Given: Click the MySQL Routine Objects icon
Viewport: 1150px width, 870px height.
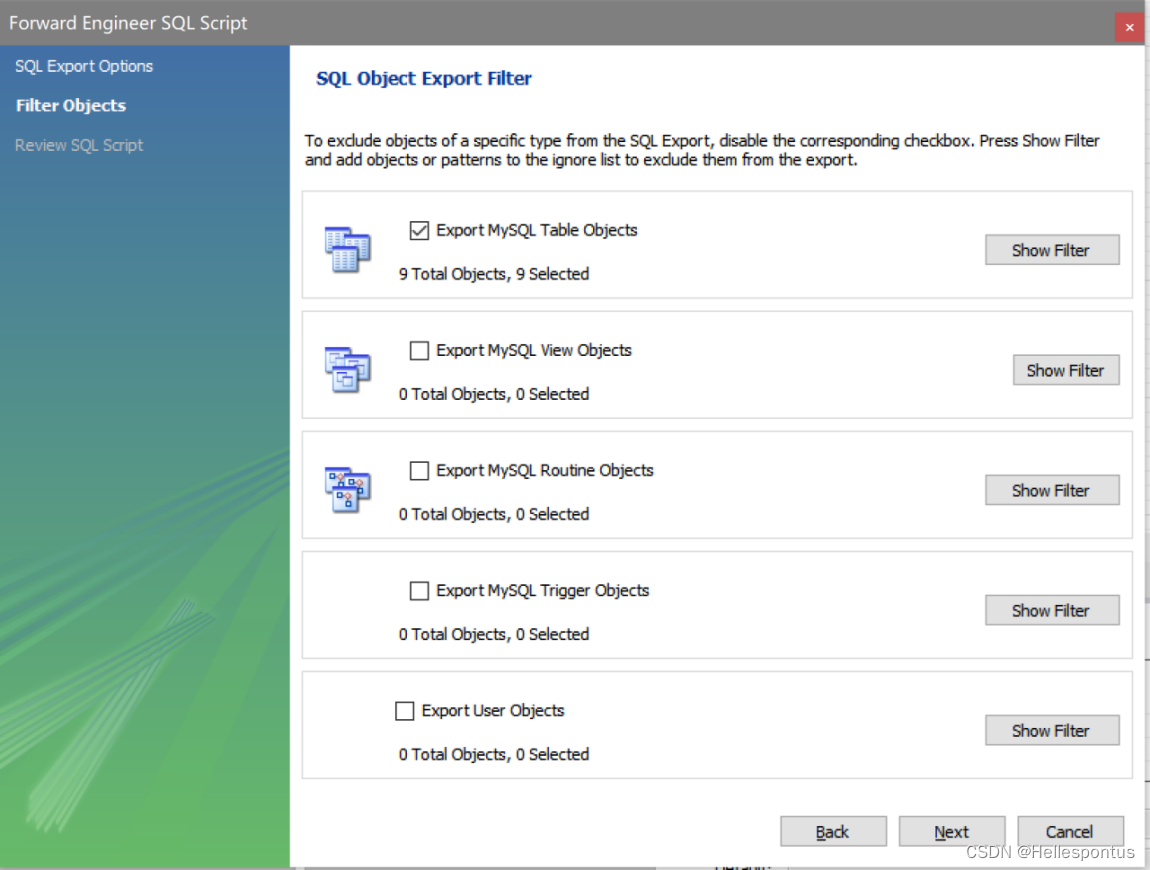Looking at the screenshot, I should coord(348,490).
